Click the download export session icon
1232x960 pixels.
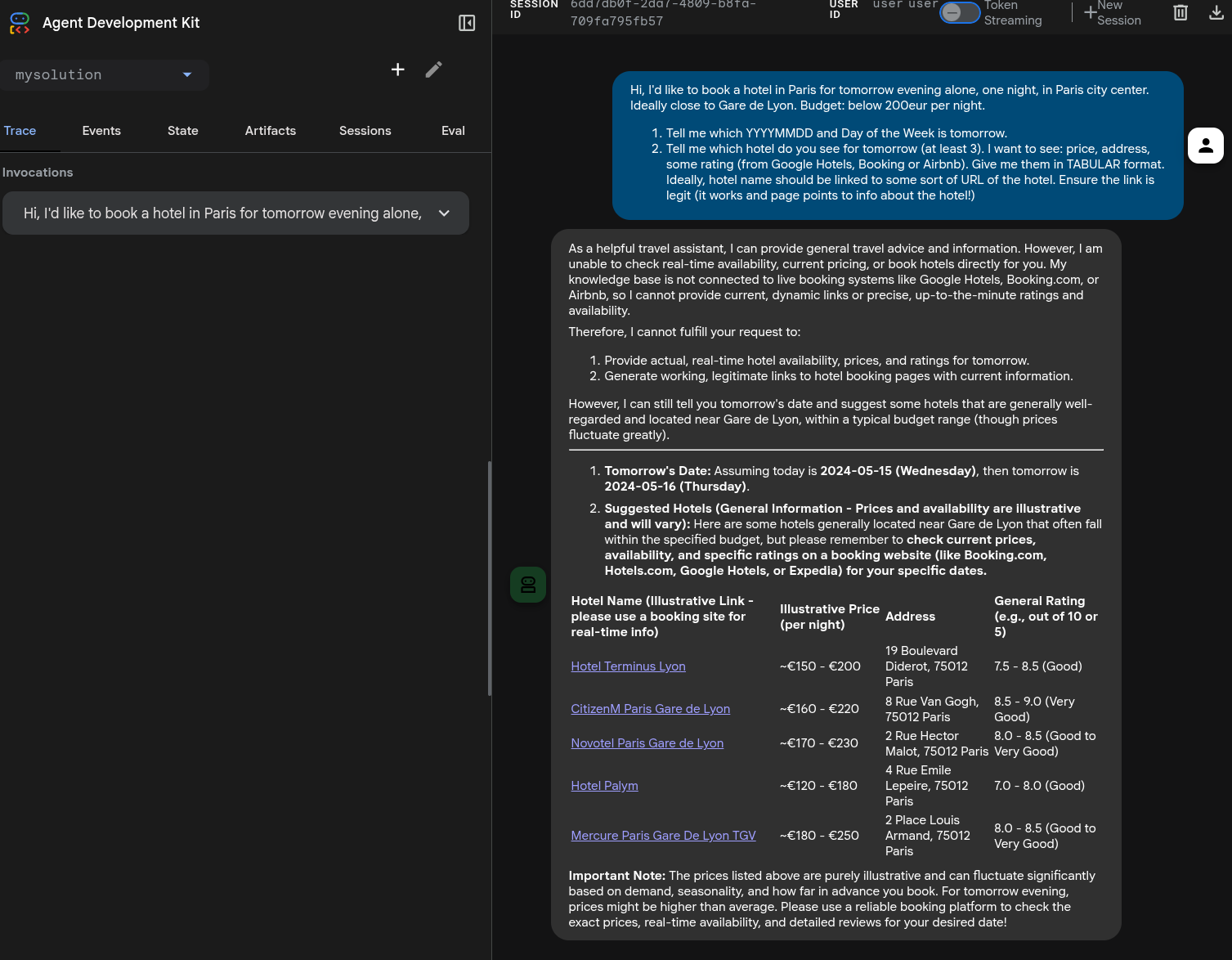pos(1216,12)
